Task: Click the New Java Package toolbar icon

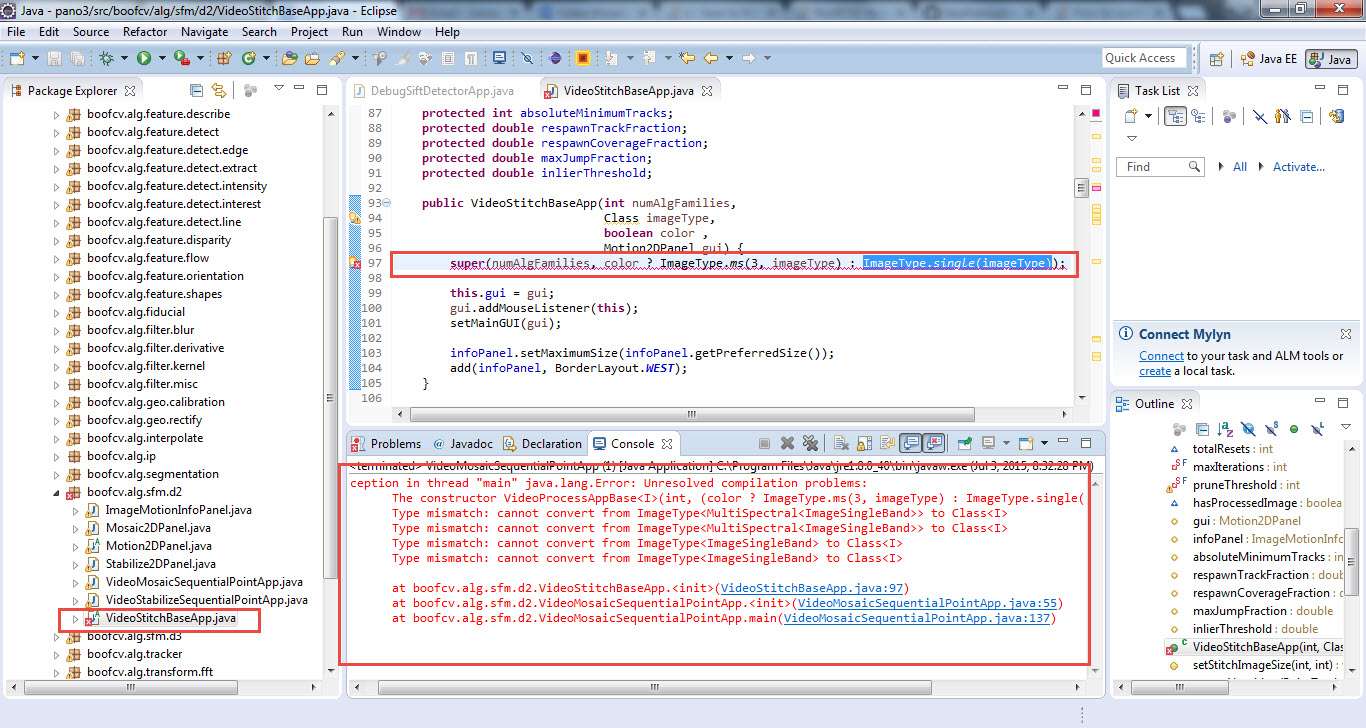Action: click(224, 58)
